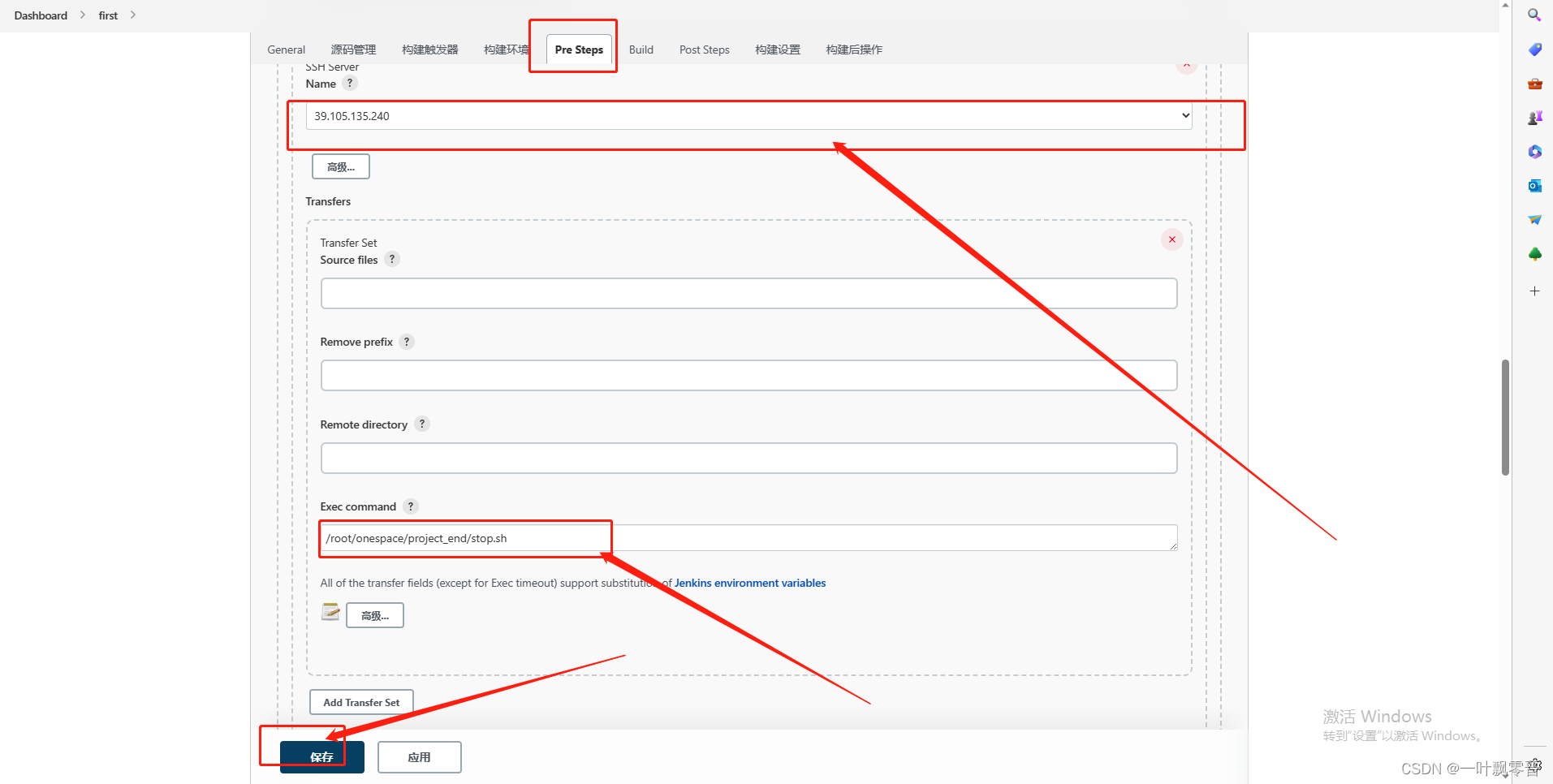
Task: Click help icon next to Remove prefix
Action: click(x=407, y=342)
